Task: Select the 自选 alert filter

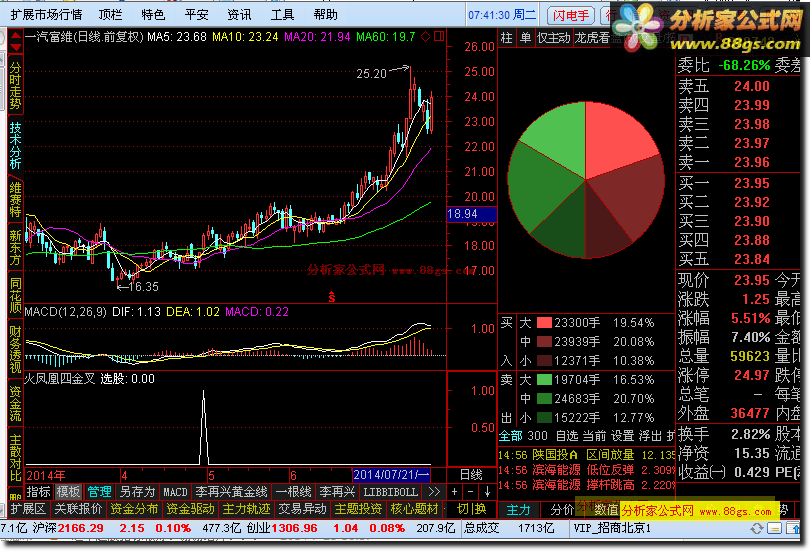Action: click(567, 436)
